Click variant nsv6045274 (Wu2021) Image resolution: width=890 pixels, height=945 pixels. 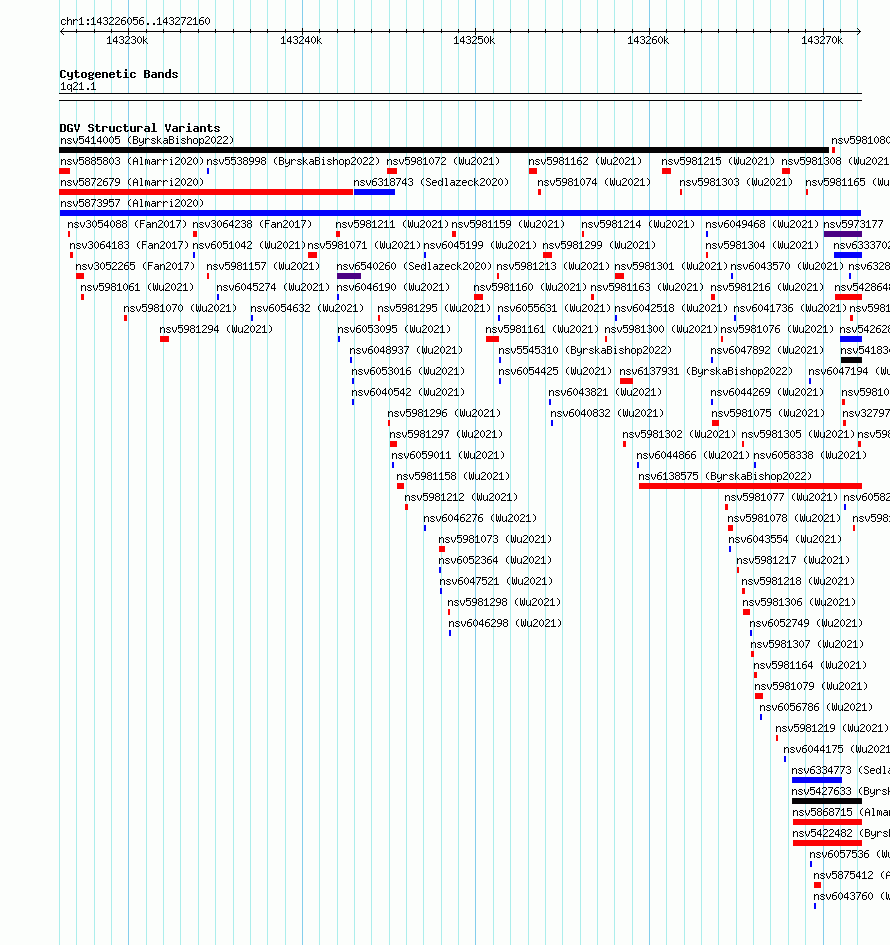coord(273,287)
